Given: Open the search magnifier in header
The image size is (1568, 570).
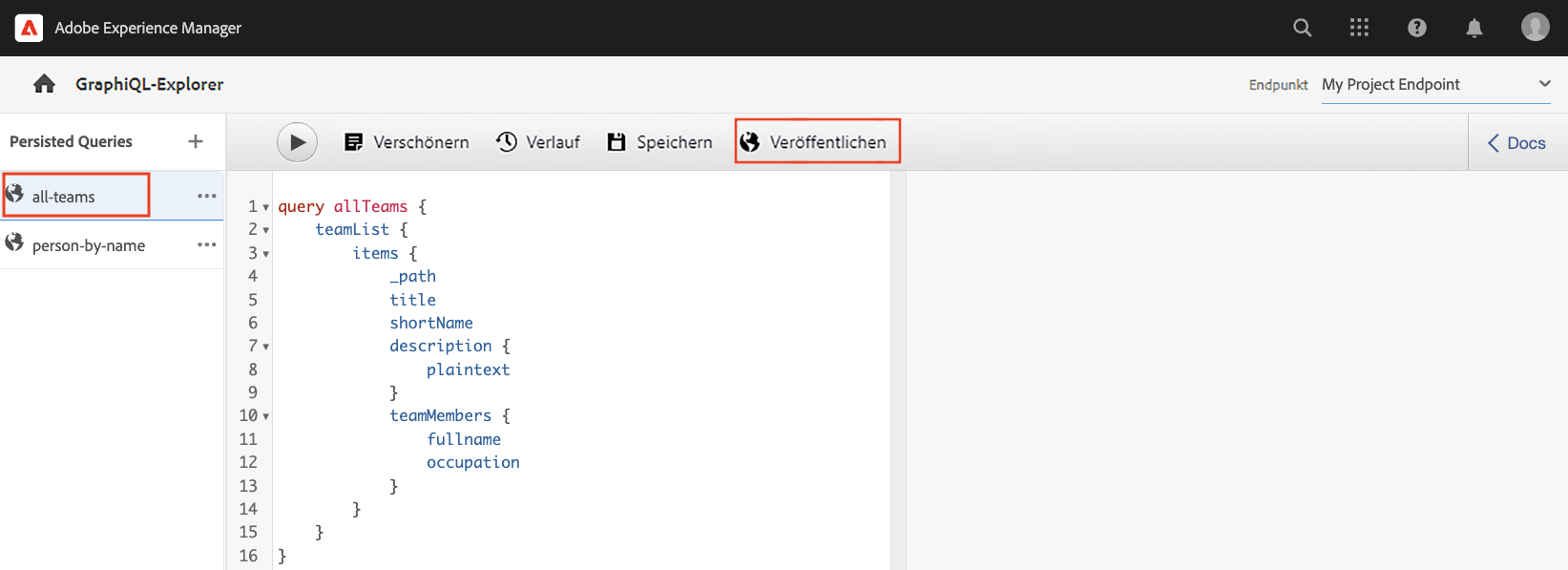Looking at the screenshot, I should (x=1303, y=28).
